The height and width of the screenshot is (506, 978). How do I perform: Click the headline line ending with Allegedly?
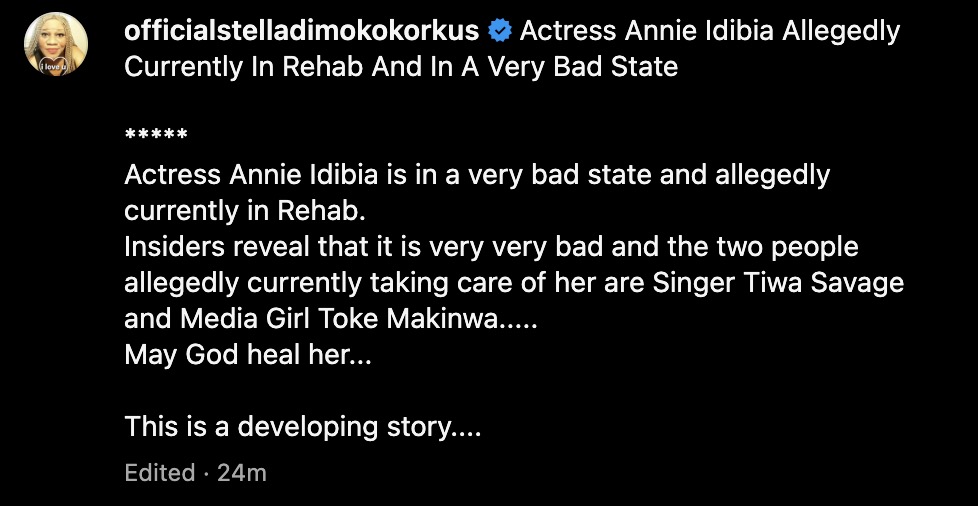(711, 32)
